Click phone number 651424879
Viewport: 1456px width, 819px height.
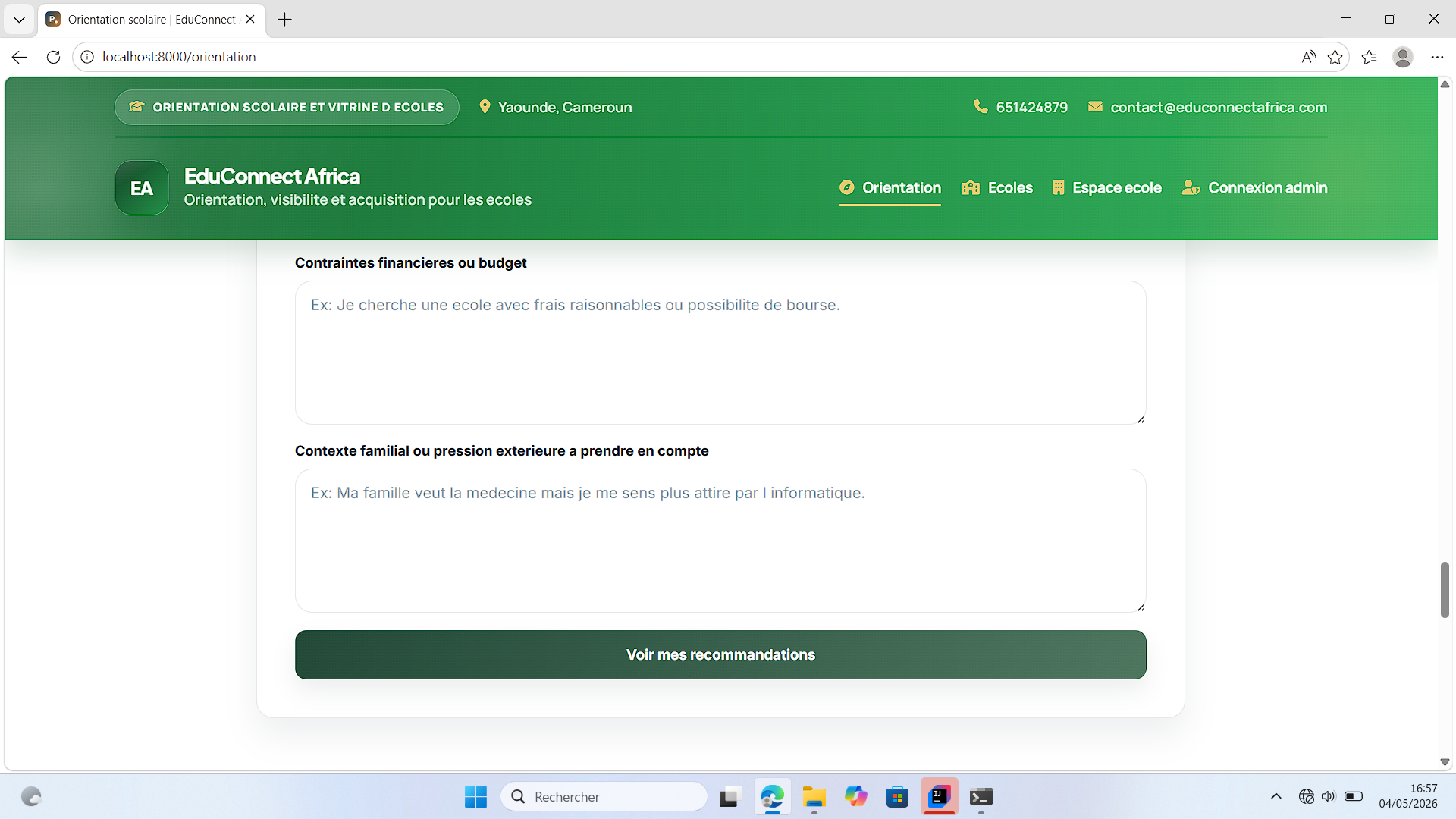tap(1031, 107)
